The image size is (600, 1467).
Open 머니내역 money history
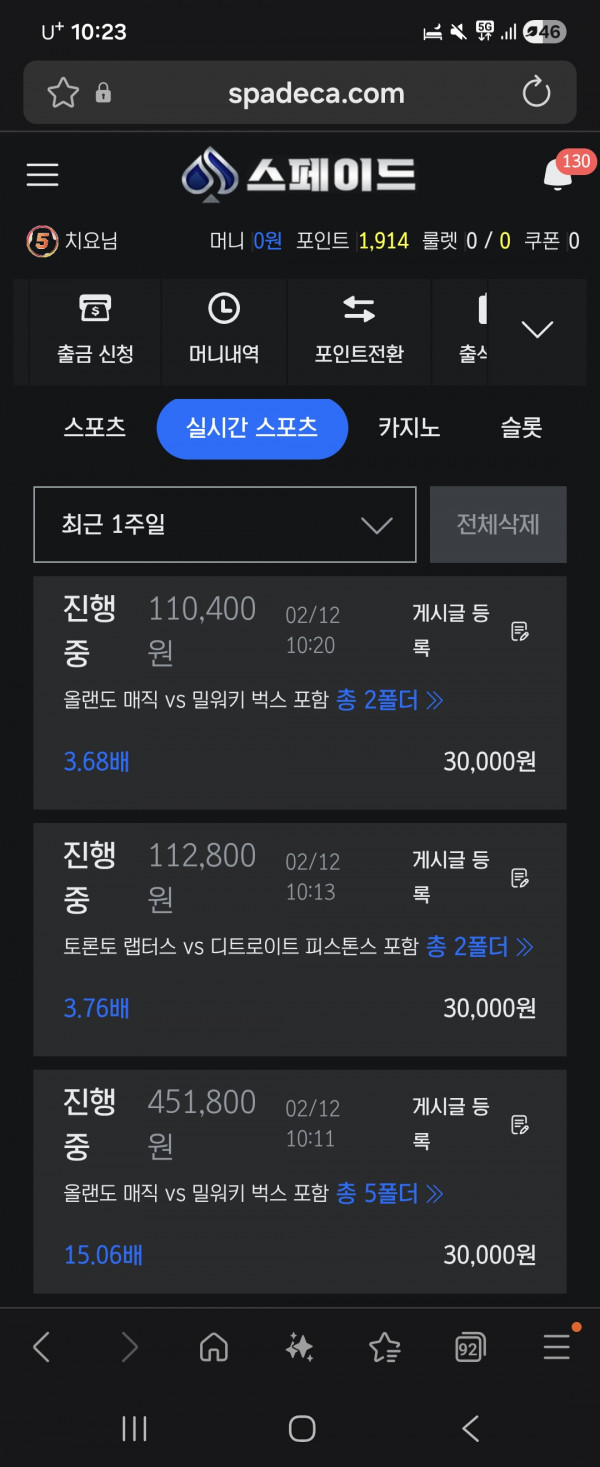pos(224,330)
